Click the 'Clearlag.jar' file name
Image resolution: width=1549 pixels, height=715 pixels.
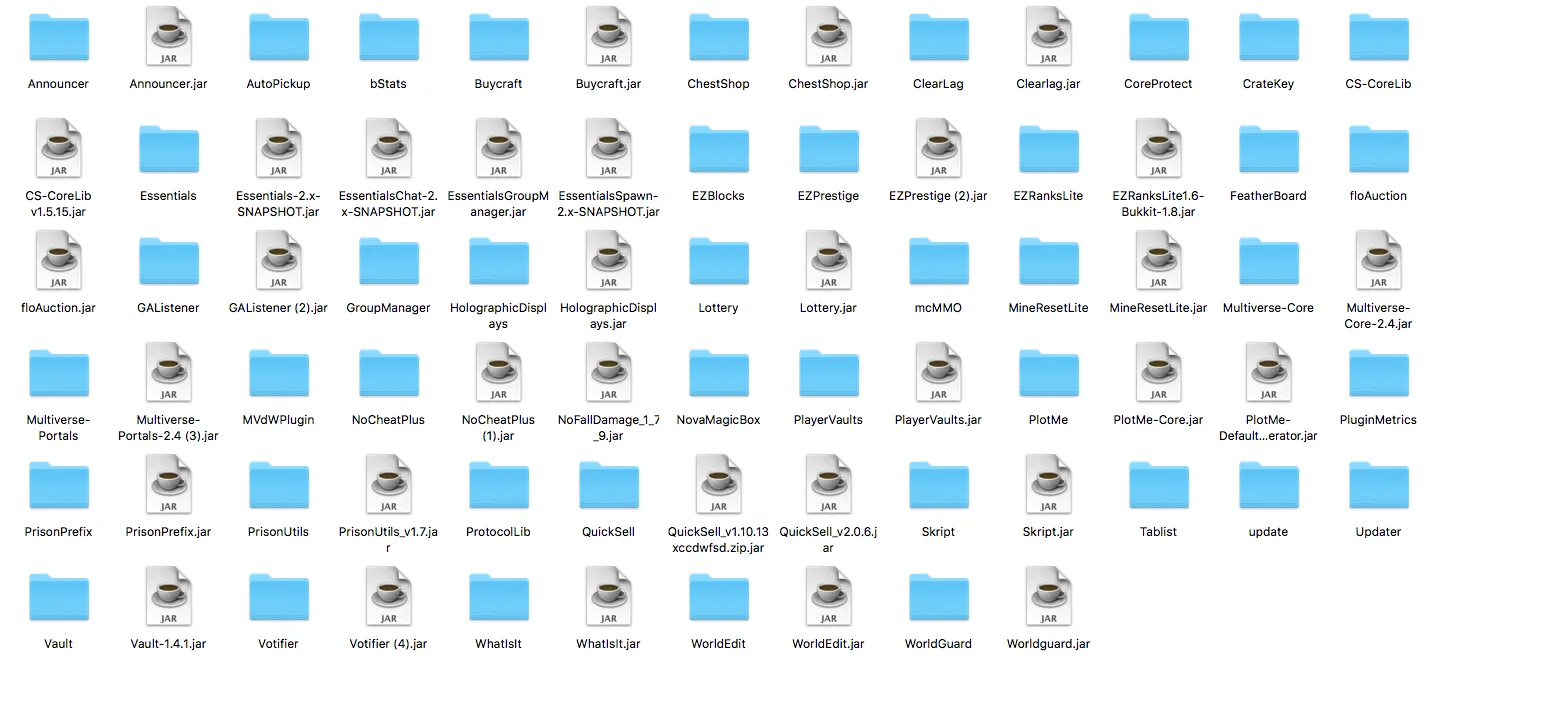pos(1048,84)
